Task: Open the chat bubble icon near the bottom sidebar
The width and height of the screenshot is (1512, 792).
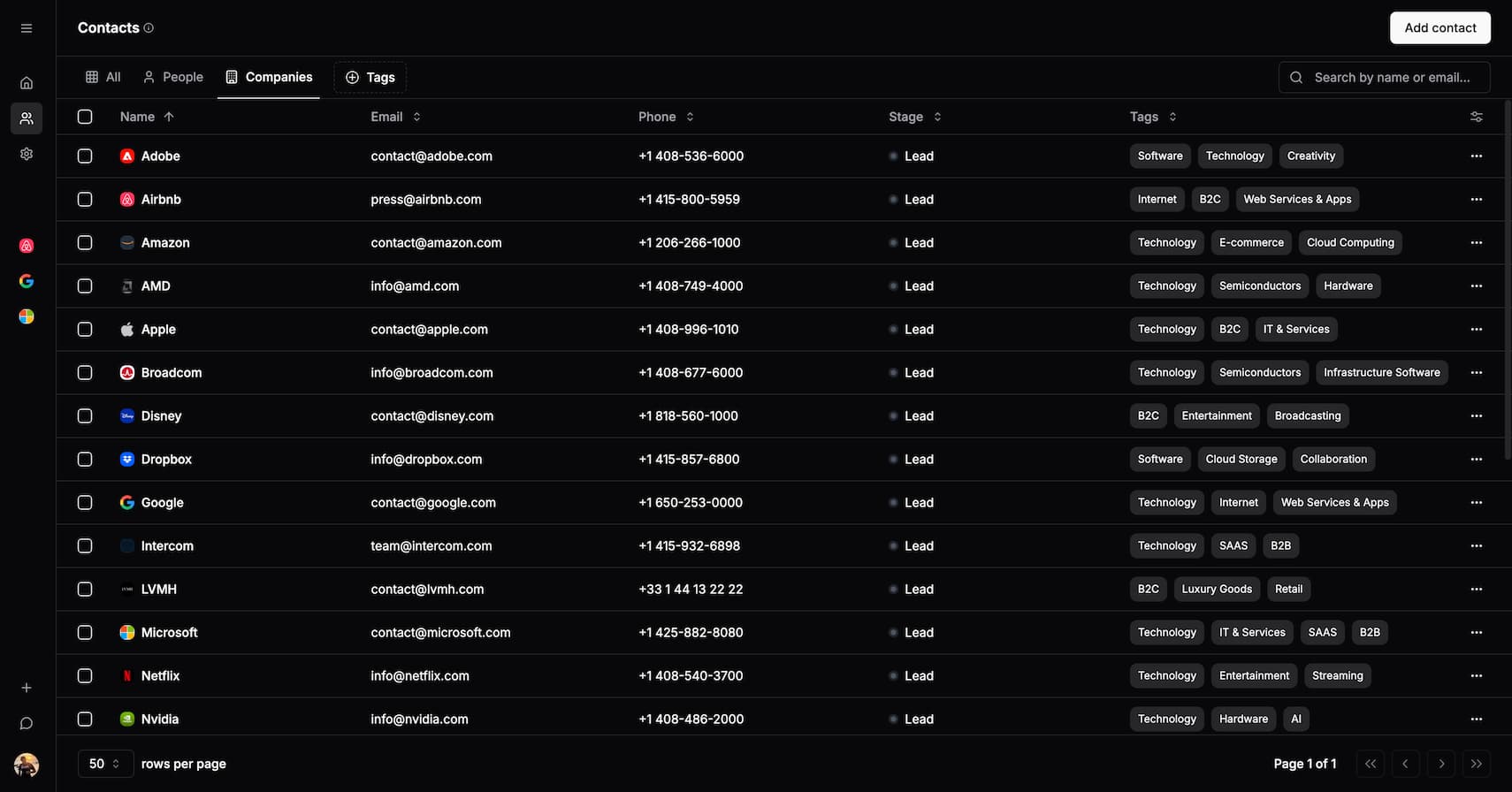Action: [26, 723]
